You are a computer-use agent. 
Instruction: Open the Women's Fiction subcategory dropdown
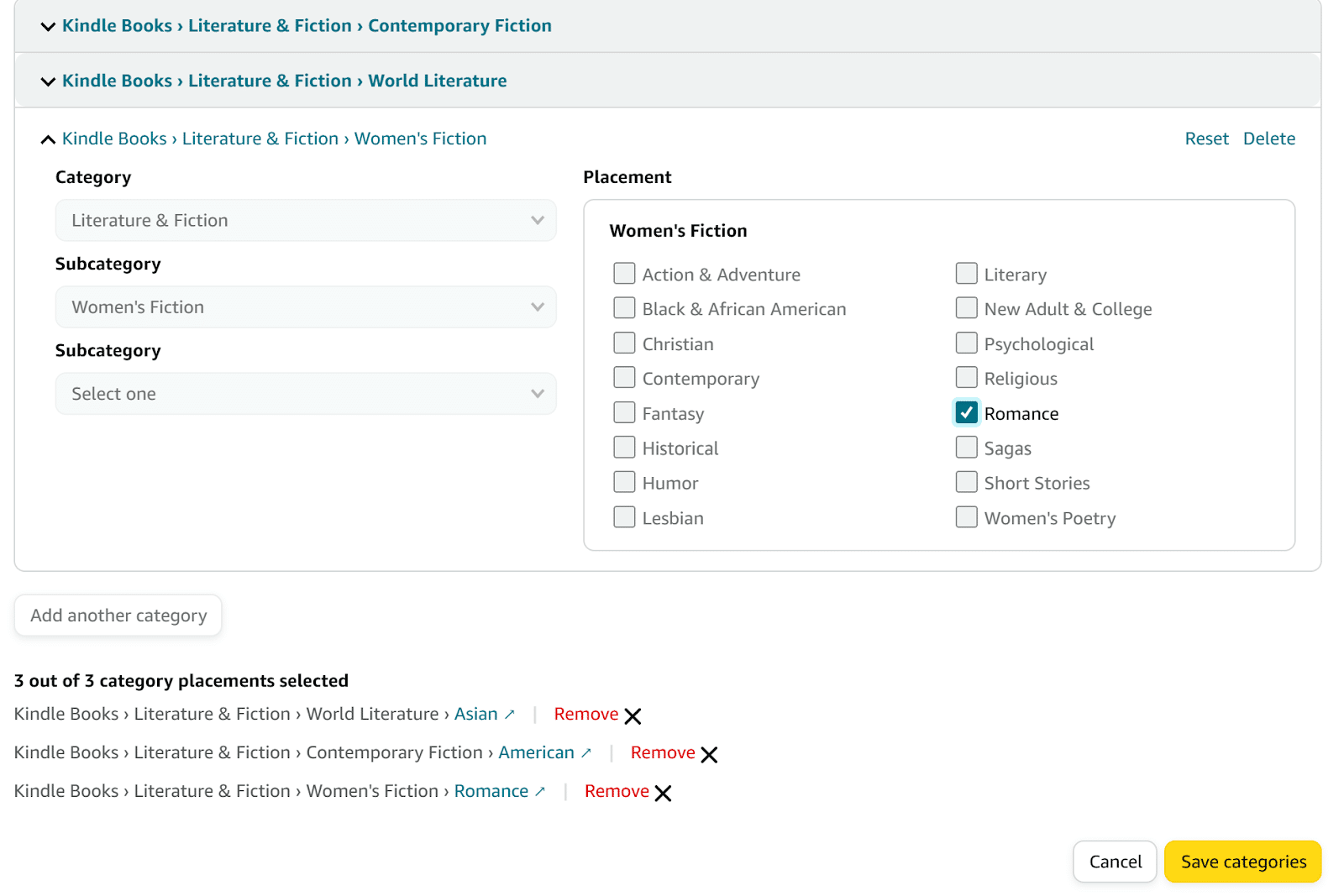pos(305,307)
